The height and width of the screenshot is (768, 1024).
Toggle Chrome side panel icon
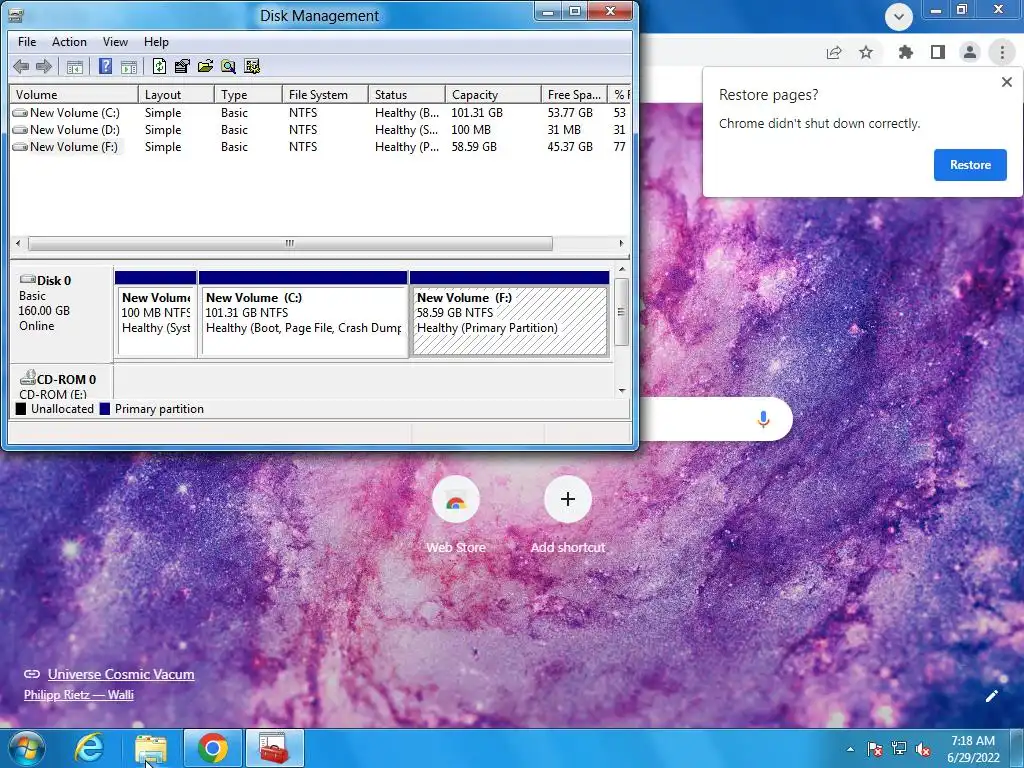pyautogui.click(x=938, y=52)
